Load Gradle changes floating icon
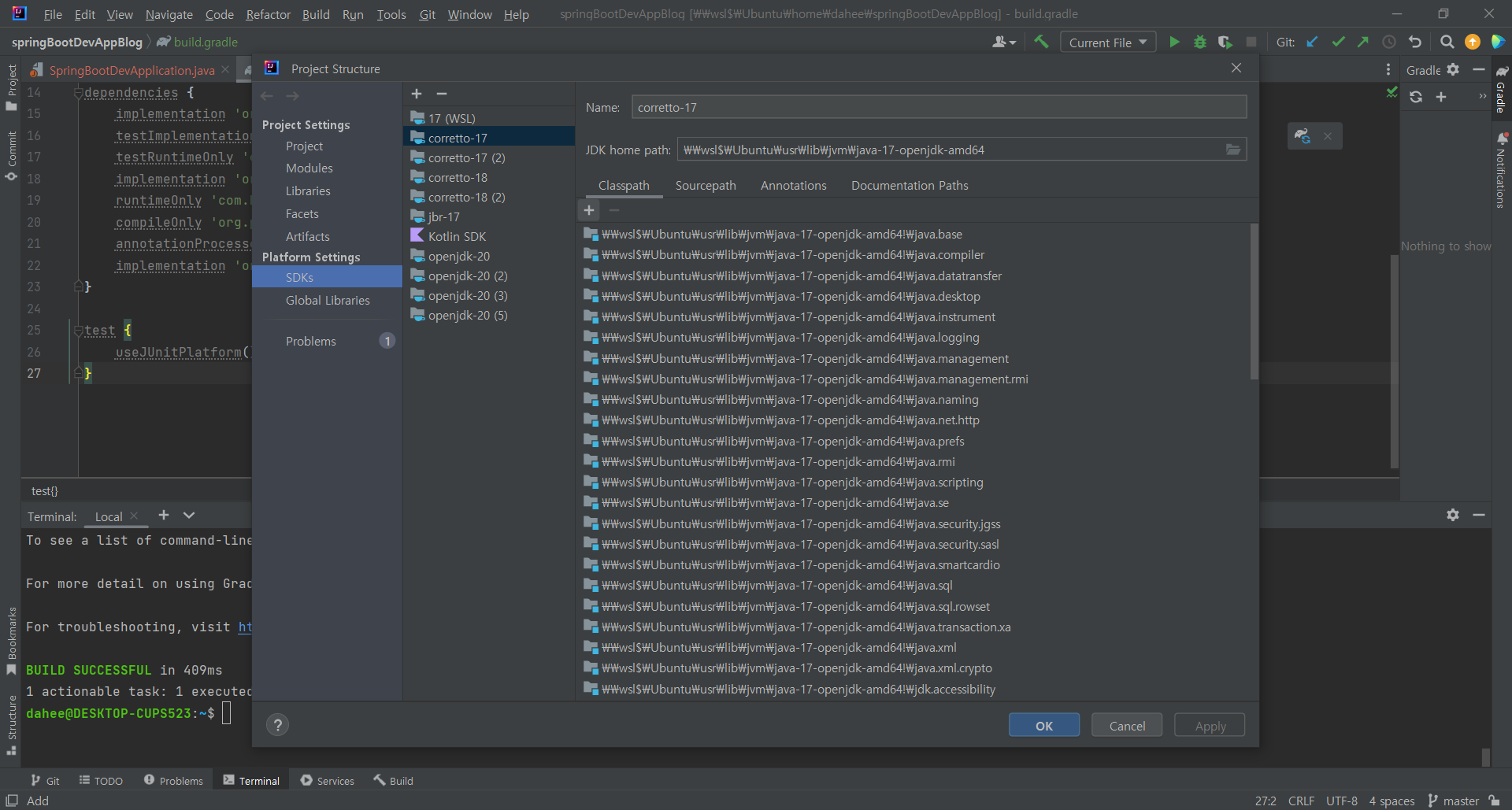The height and width of the screenshot is (810, 1512). pyautogui.click(x=1303, y=136)
